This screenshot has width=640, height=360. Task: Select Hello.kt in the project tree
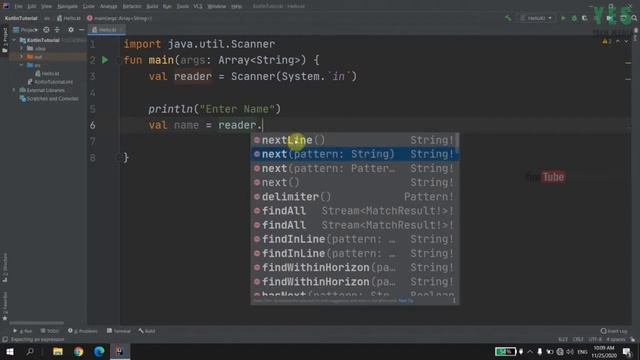pos(47,73)
